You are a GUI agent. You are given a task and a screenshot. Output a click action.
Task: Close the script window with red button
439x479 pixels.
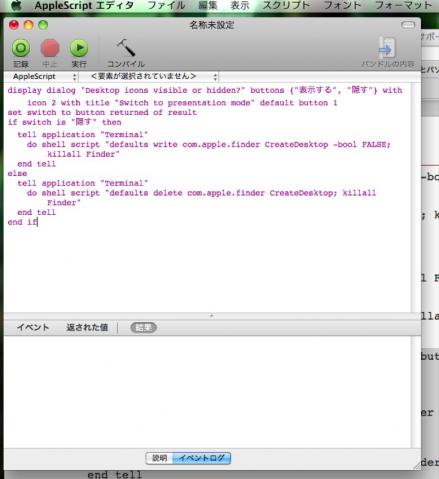[x=14, y=25]
